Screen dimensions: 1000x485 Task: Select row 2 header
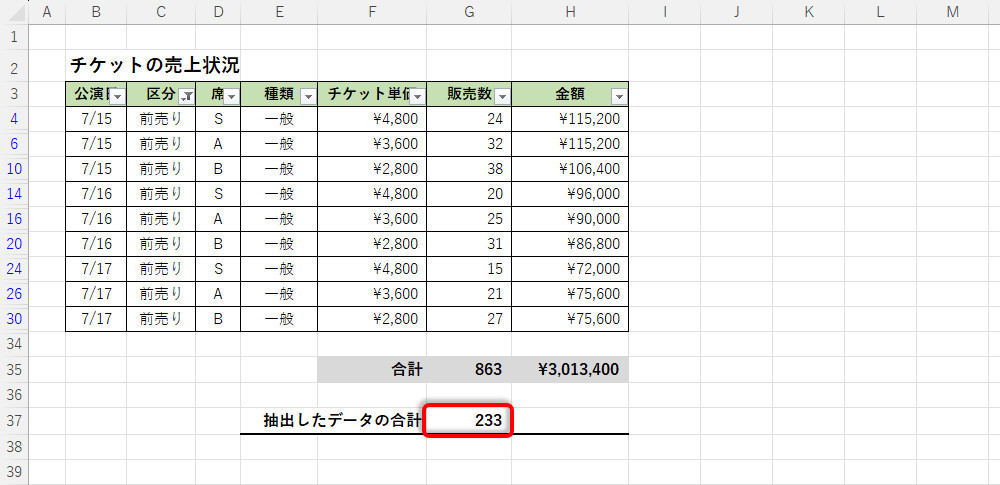pos(14,65)
